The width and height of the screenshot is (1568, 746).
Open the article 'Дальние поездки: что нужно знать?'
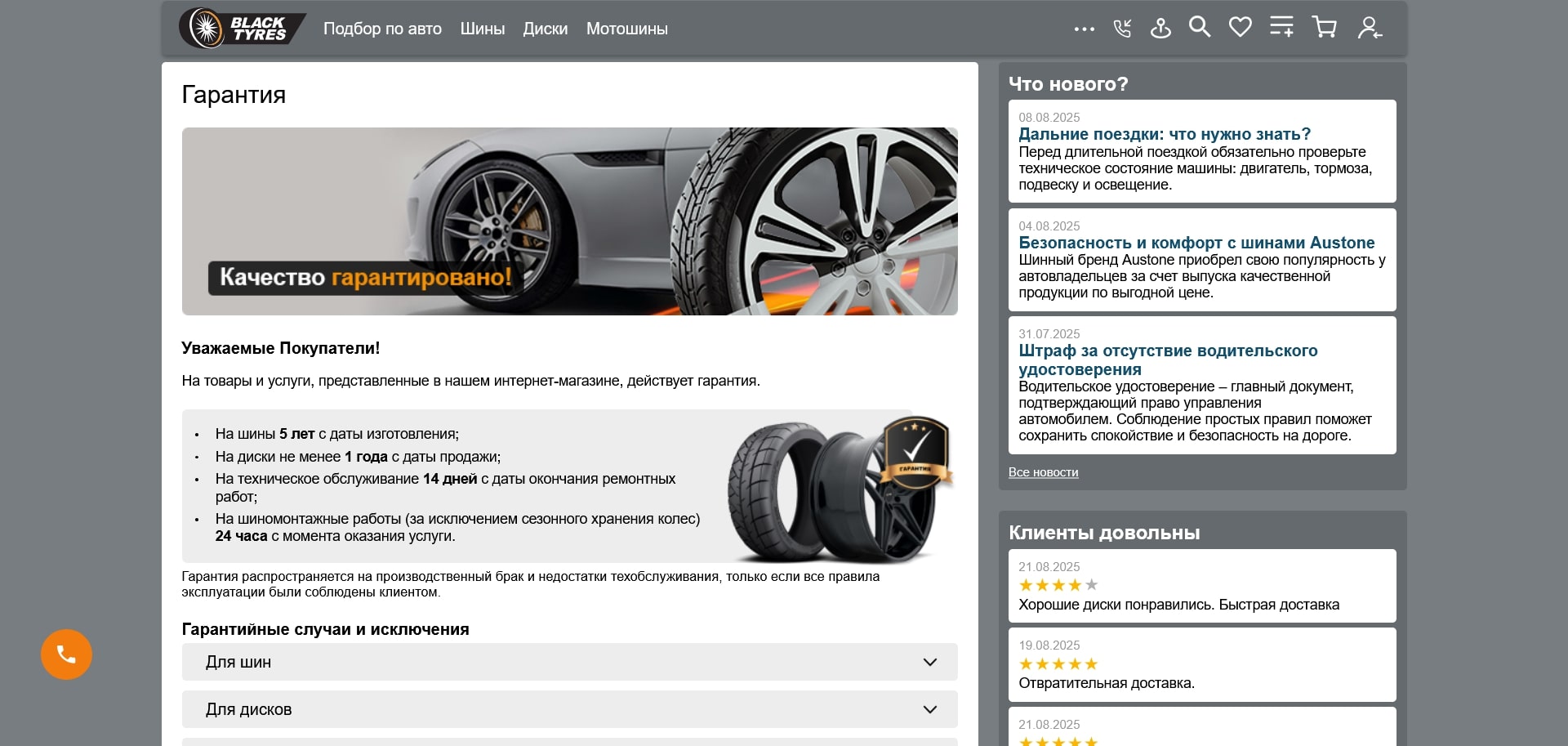click(1164, 134)
